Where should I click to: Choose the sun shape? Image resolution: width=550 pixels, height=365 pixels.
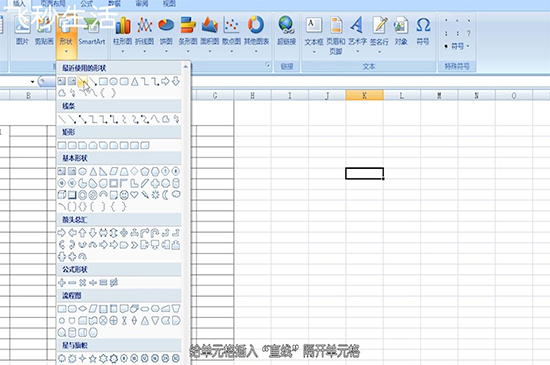click(x=155, y=195)
